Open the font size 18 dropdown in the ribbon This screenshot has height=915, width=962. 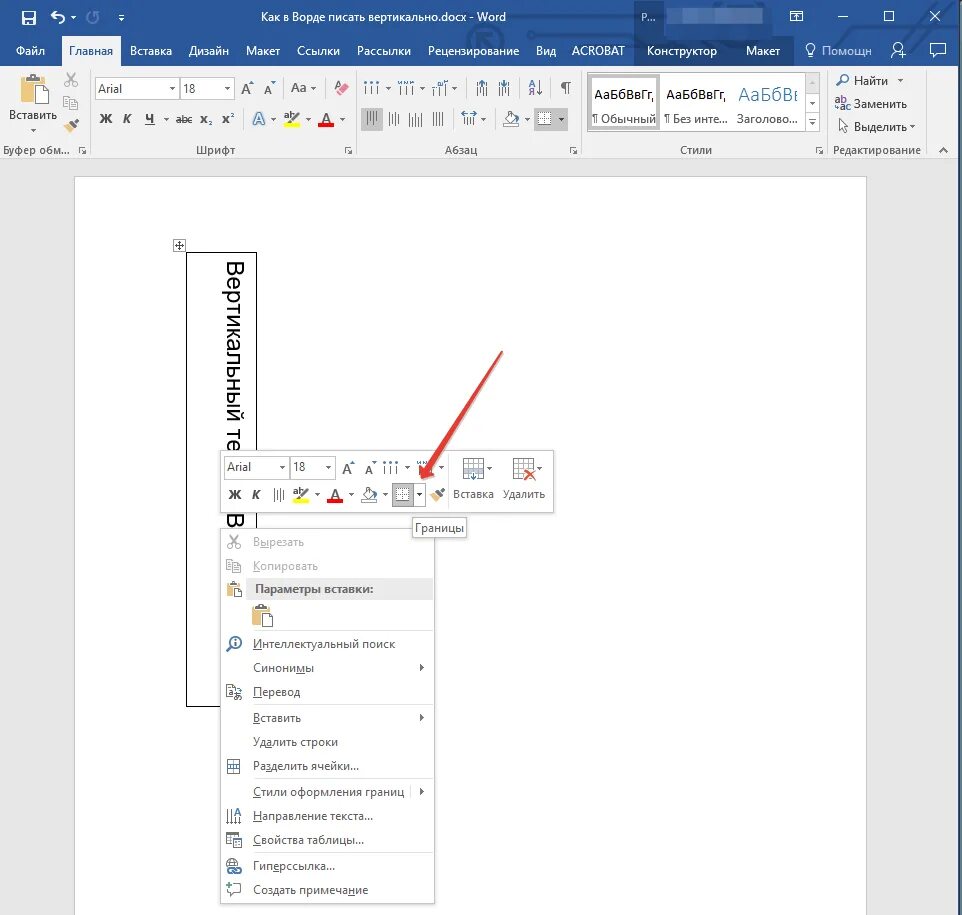pyautogui.click(x=228, y=89)
